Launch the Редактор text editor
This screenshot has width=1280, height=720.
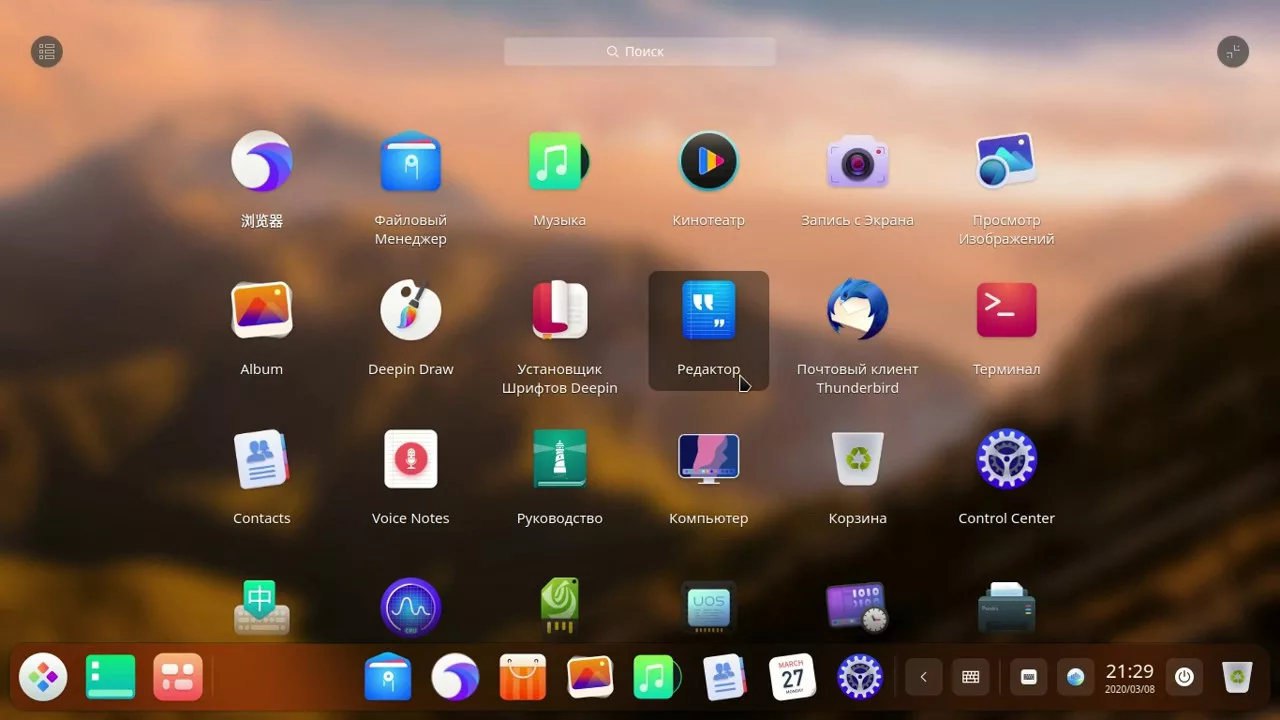[x=708, y=310]
